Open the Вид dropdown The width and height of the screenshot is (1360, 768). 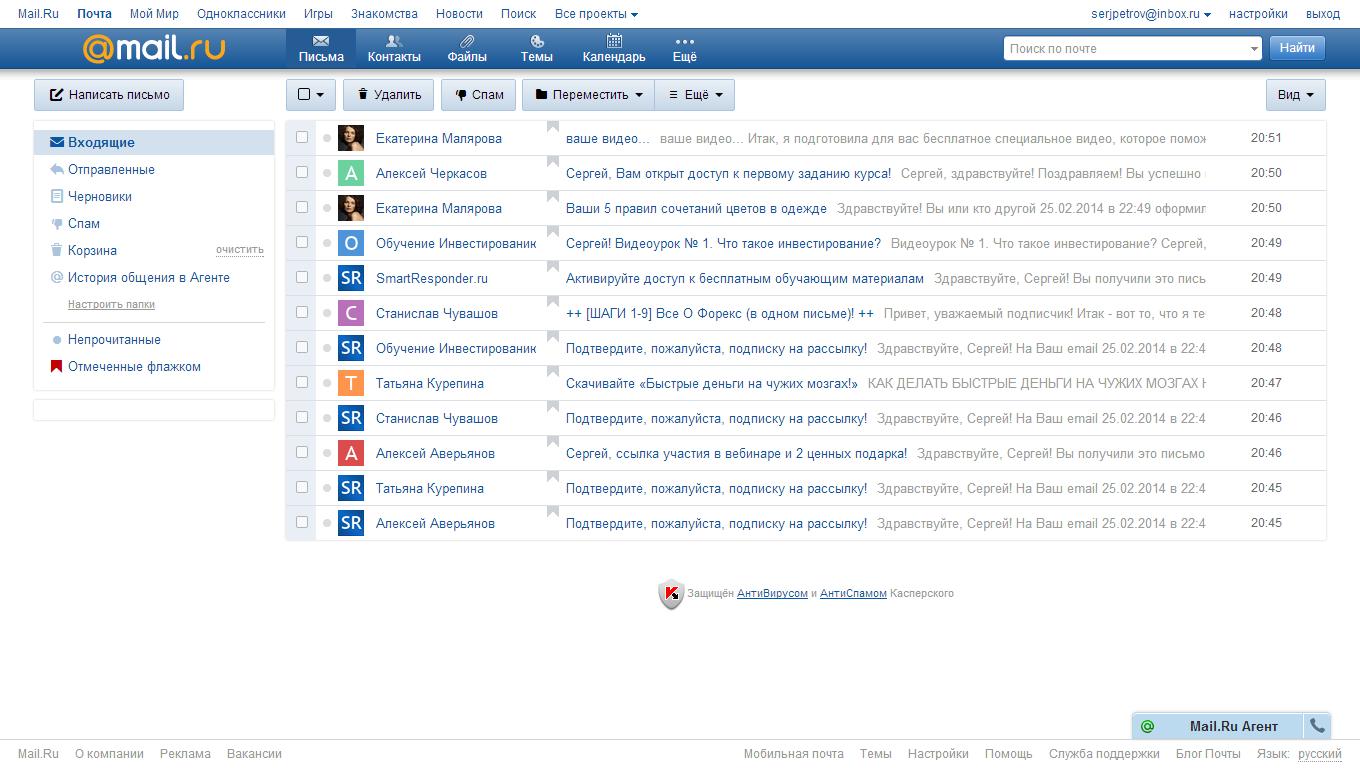coord(1296,95)
